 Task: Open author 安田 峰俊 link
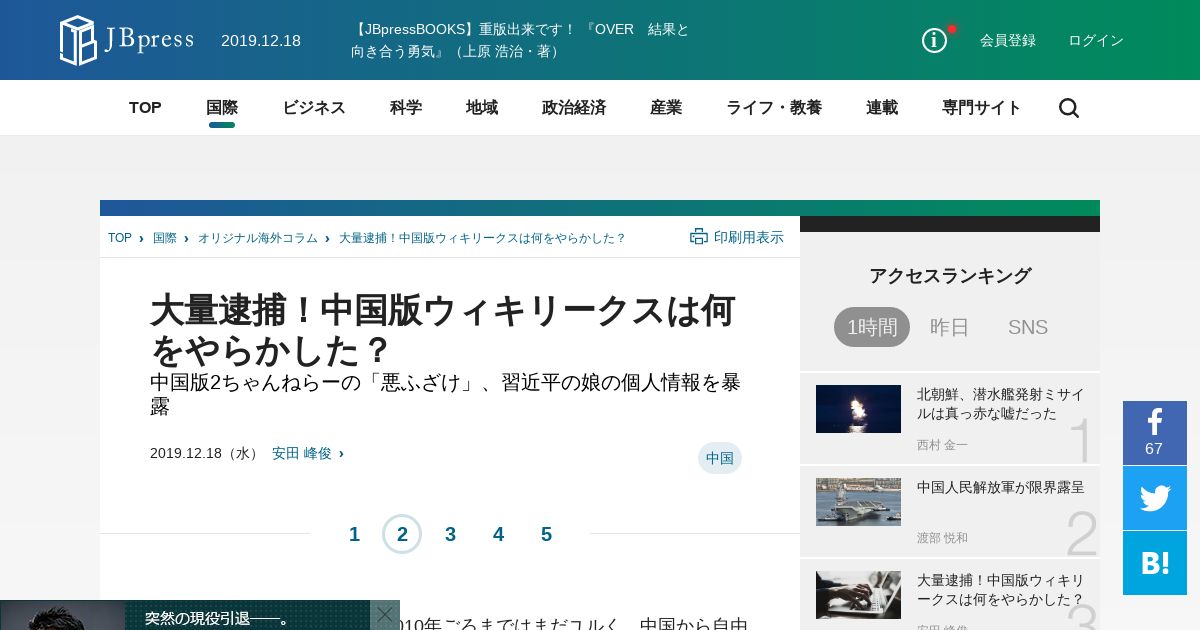point(302,453)
